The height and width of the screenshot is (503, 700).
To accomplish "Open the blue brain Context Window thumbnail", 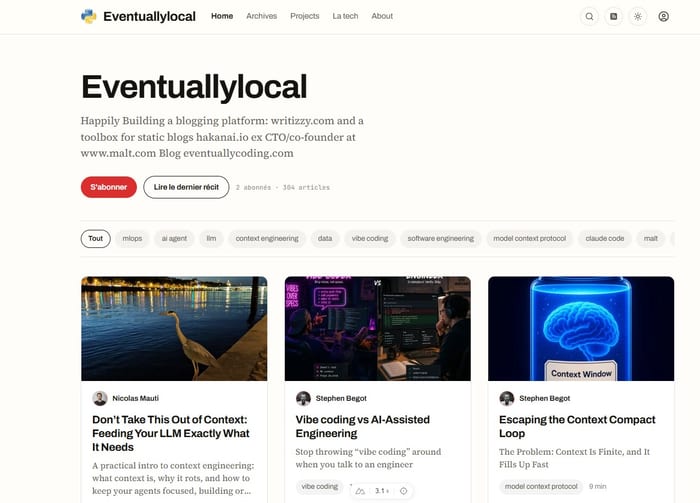I will point(581,328).
